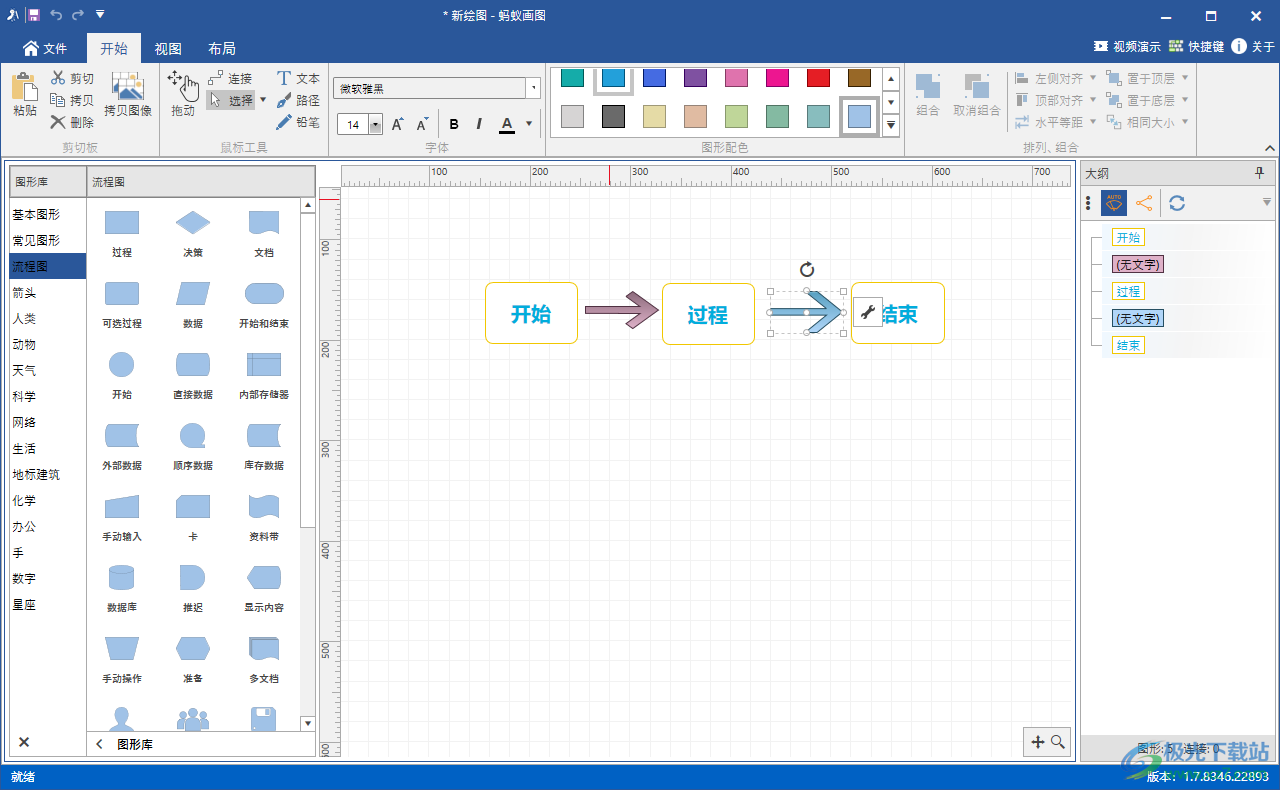
Task: Click the auto layout icon in outline panel
Action: click(1114, 203)
